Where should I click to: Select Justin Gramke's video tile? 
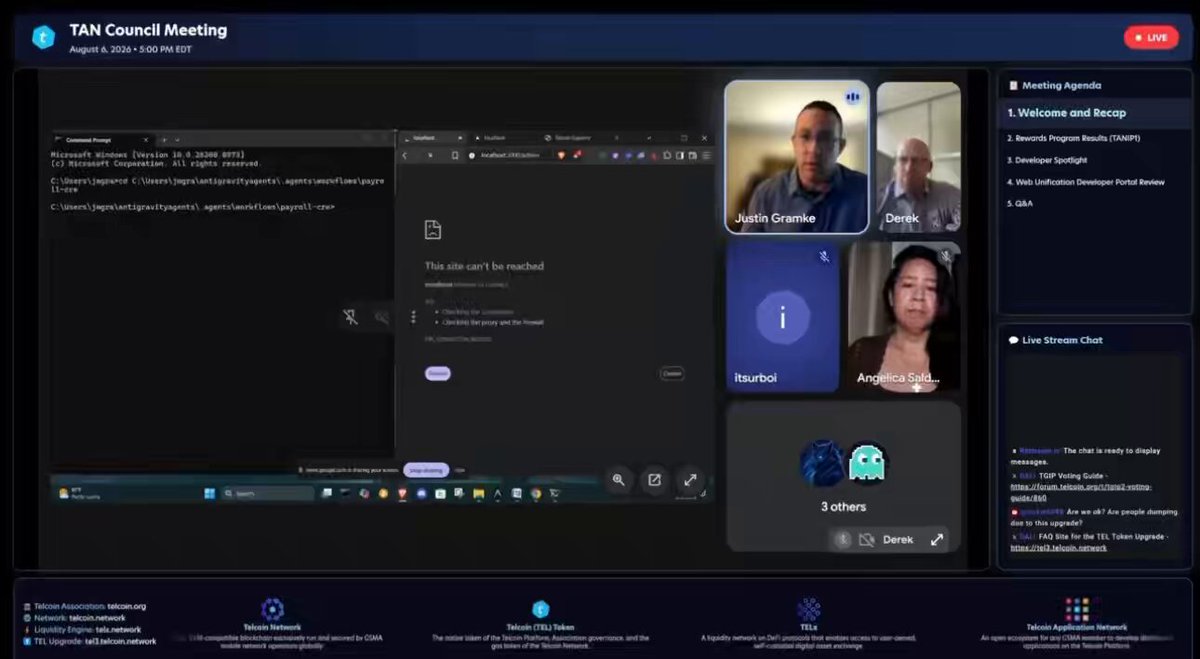click(x=797, y=156)
